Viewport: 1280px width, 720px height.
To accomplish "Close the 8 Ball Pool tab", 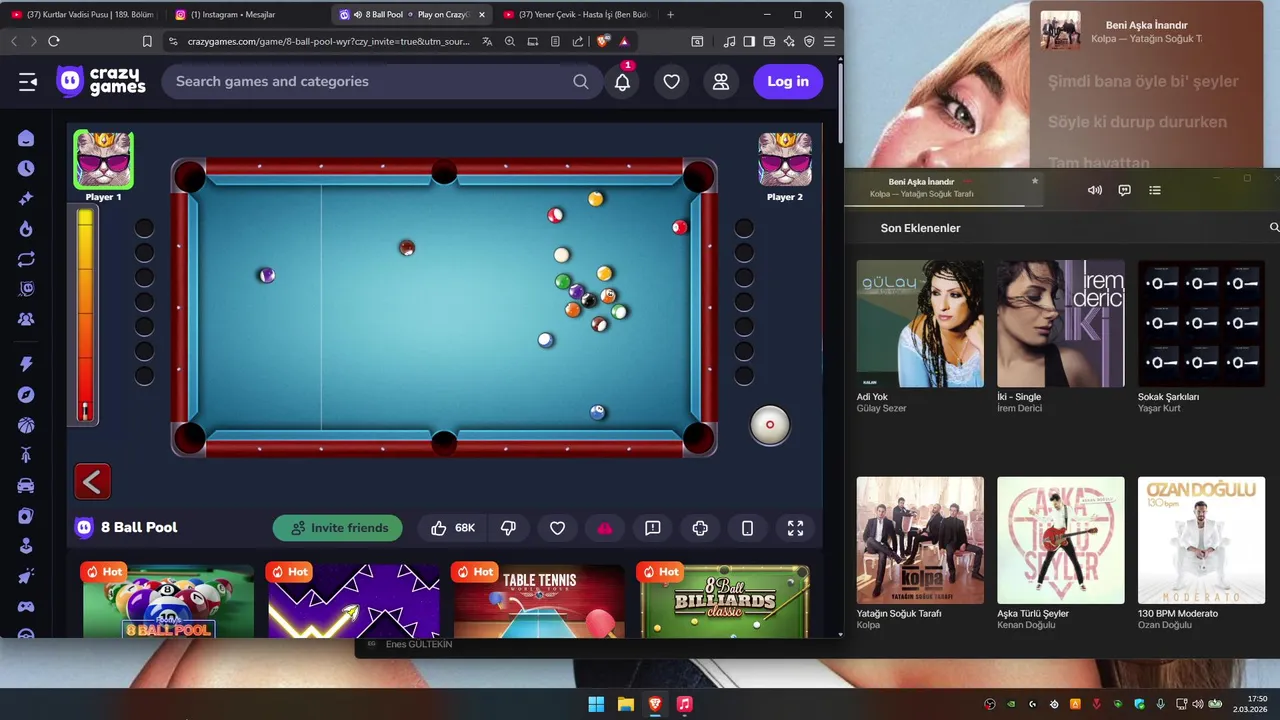I will coord(482,15).
